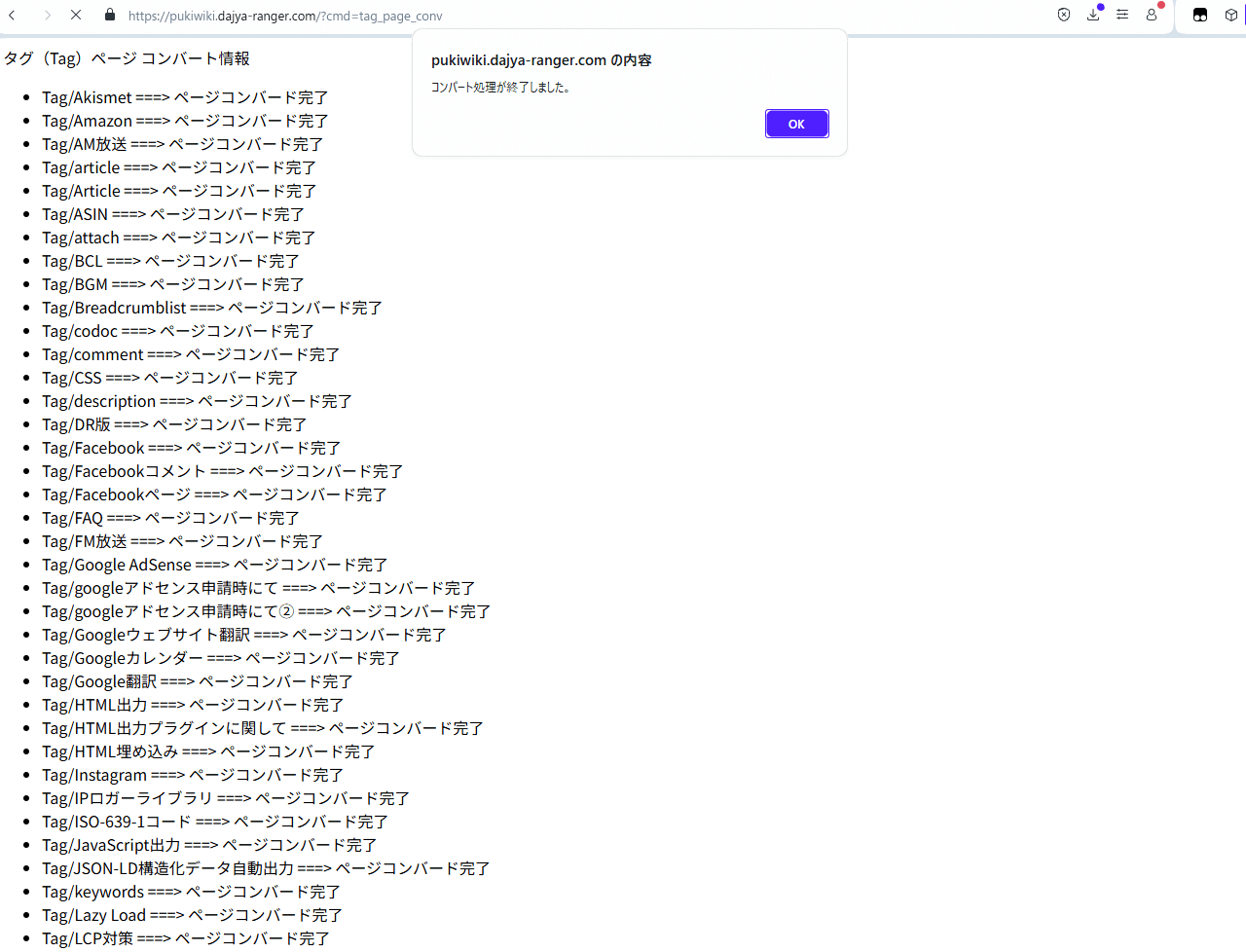Select Tag/googleアドセンス申請時にて row without ②
This screenshot has height=952, width=1246.
coord(259,588)
